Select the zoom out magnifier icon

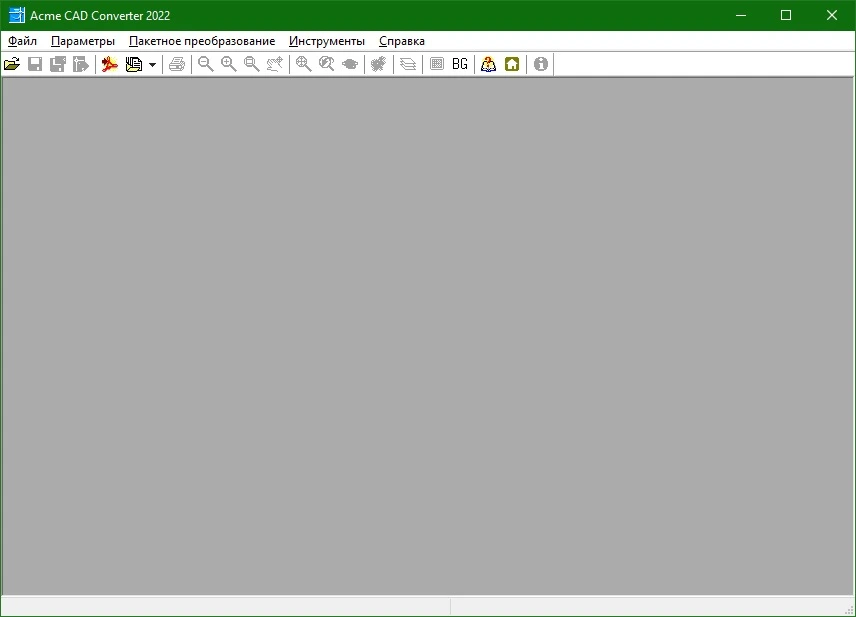[206, 64]
